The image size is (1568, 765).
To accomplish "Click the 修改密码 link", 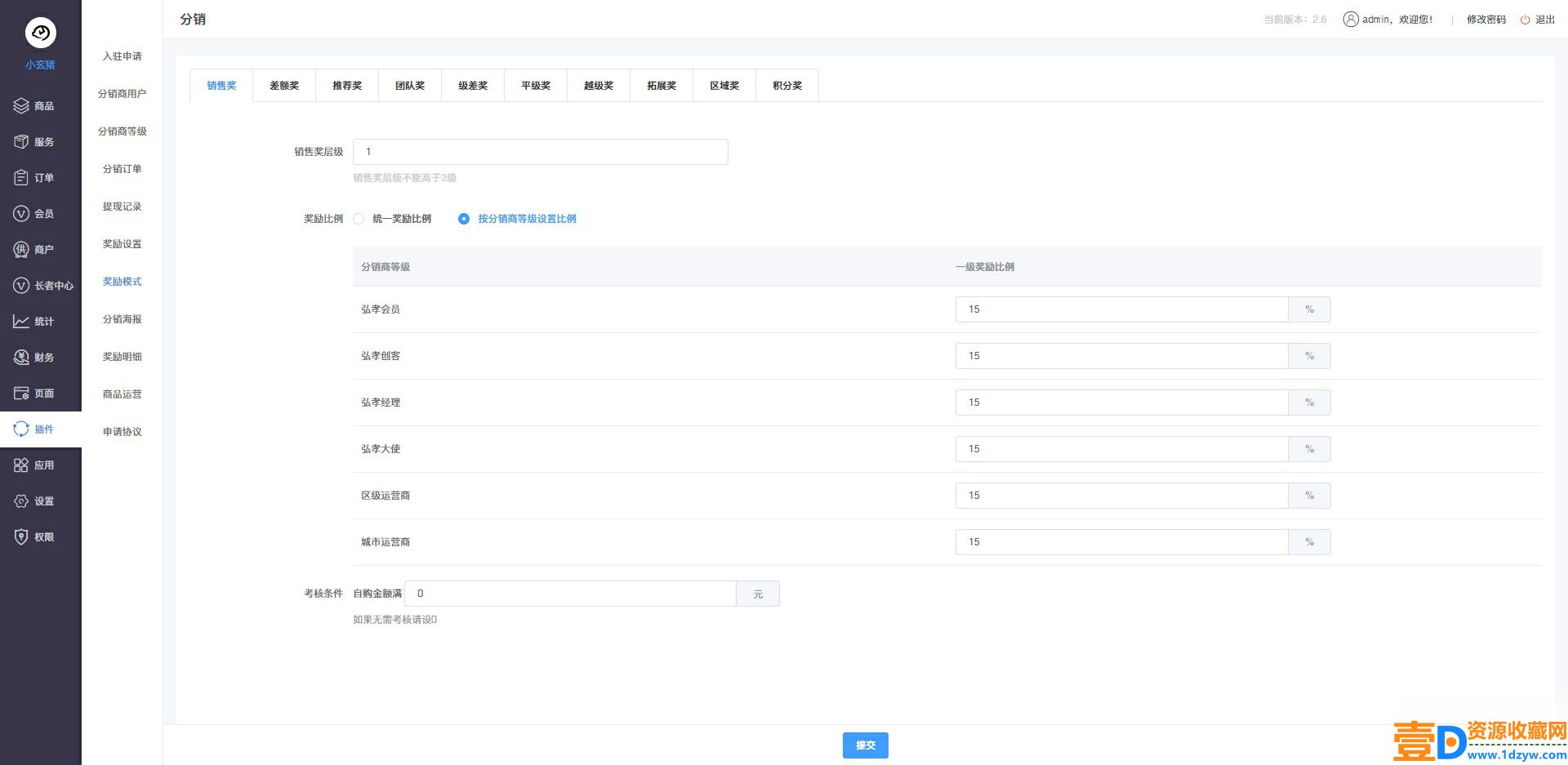I will [1486, 20].
